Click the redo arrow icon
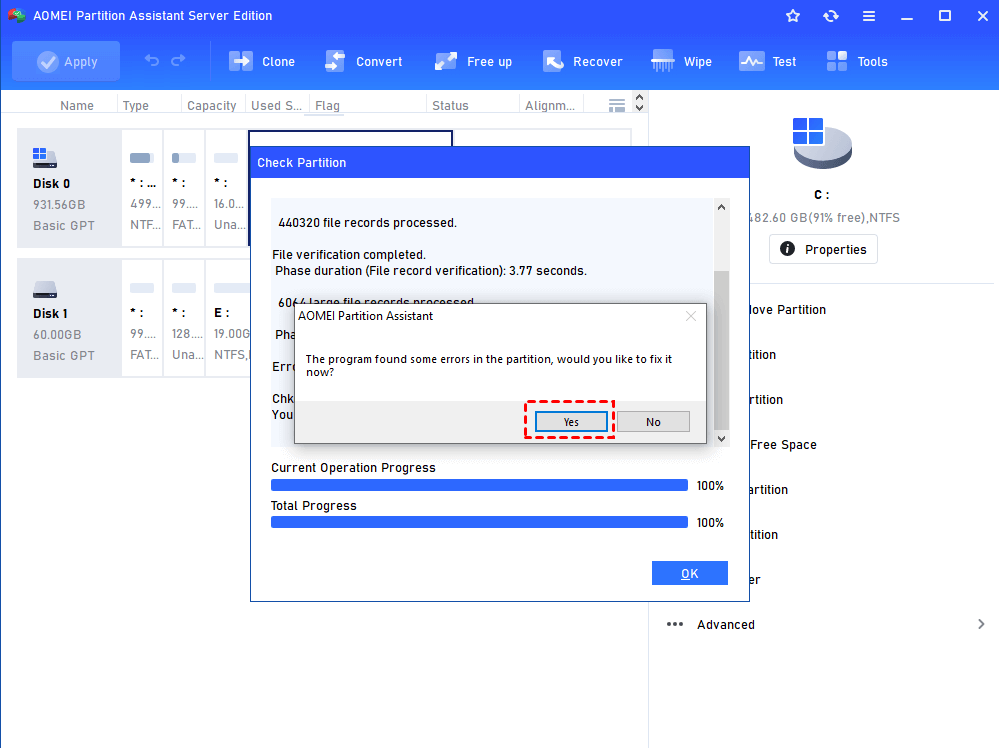Screen dimensions: 999x748 coord(178,61)
